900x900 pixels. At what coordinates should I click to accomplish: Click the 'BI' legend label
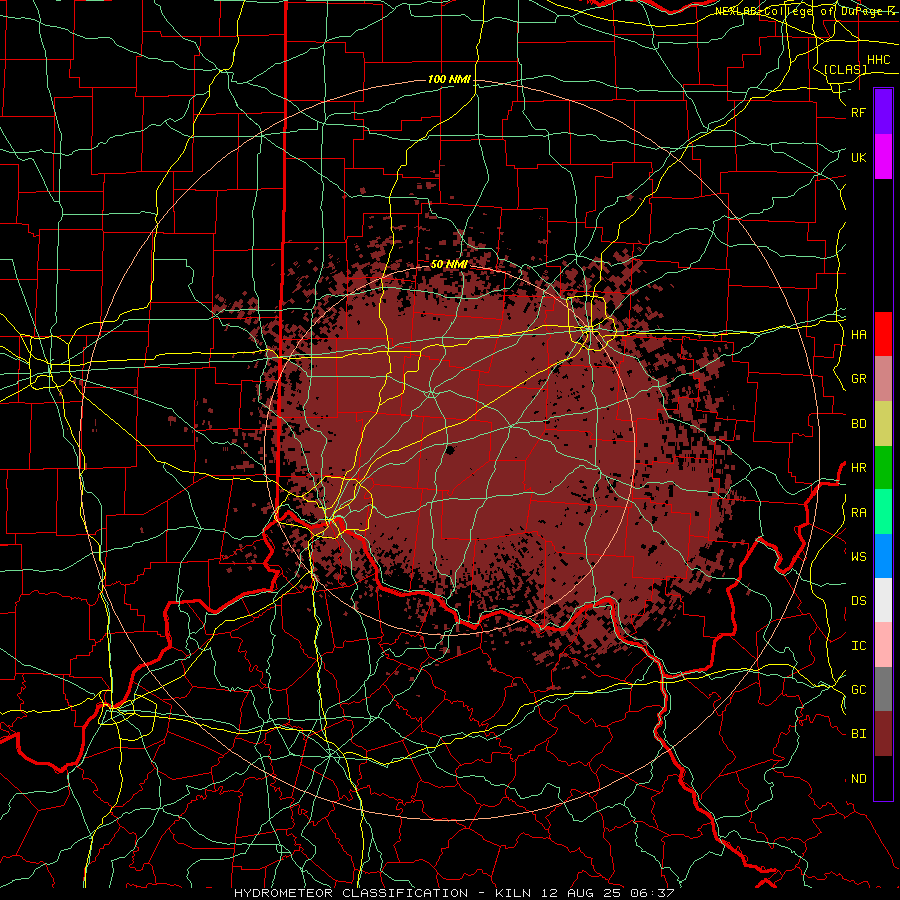click(858, 734)
